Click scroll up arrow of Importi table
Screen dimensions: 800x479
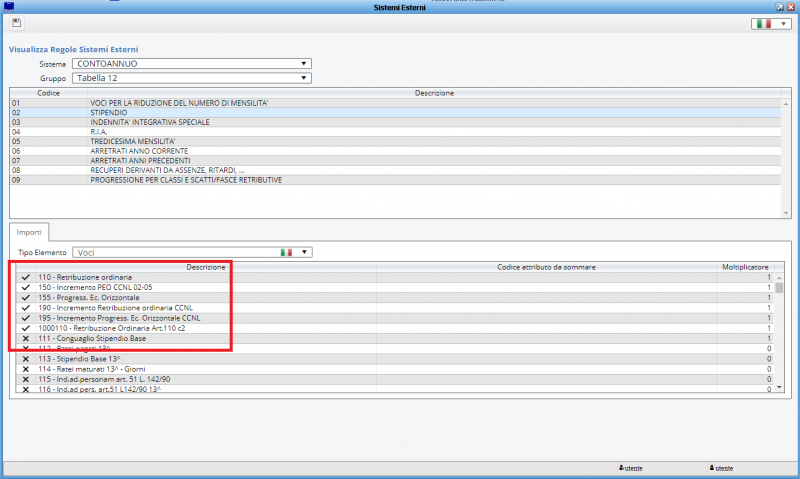pos(779,278)
